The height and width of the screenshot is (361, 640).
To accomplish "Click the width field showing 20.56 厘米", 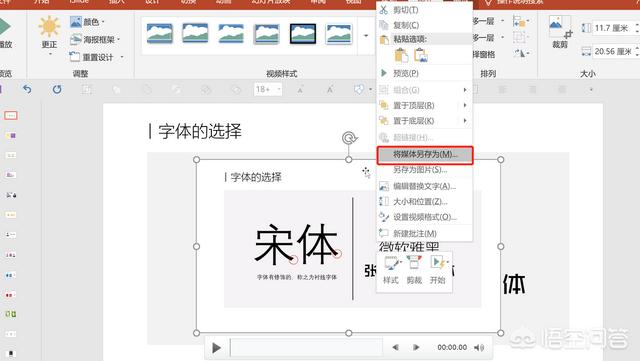I will 613,51.
